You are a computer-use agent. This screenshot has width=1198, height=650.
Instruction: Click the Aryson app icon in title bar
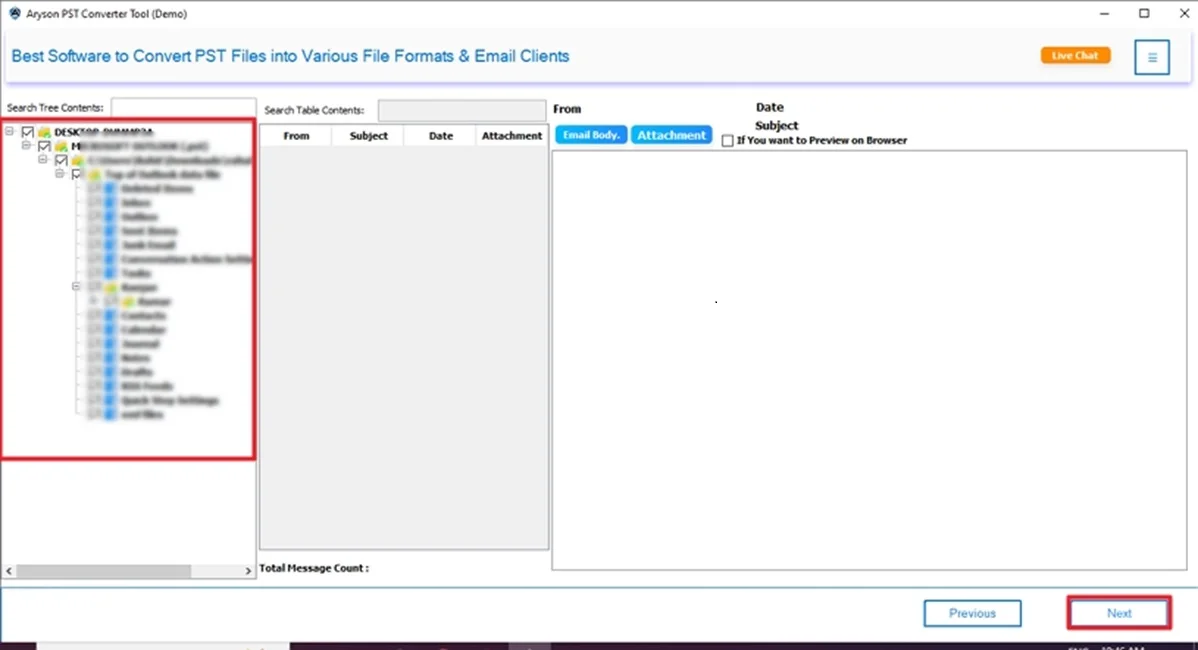point(15,14)
